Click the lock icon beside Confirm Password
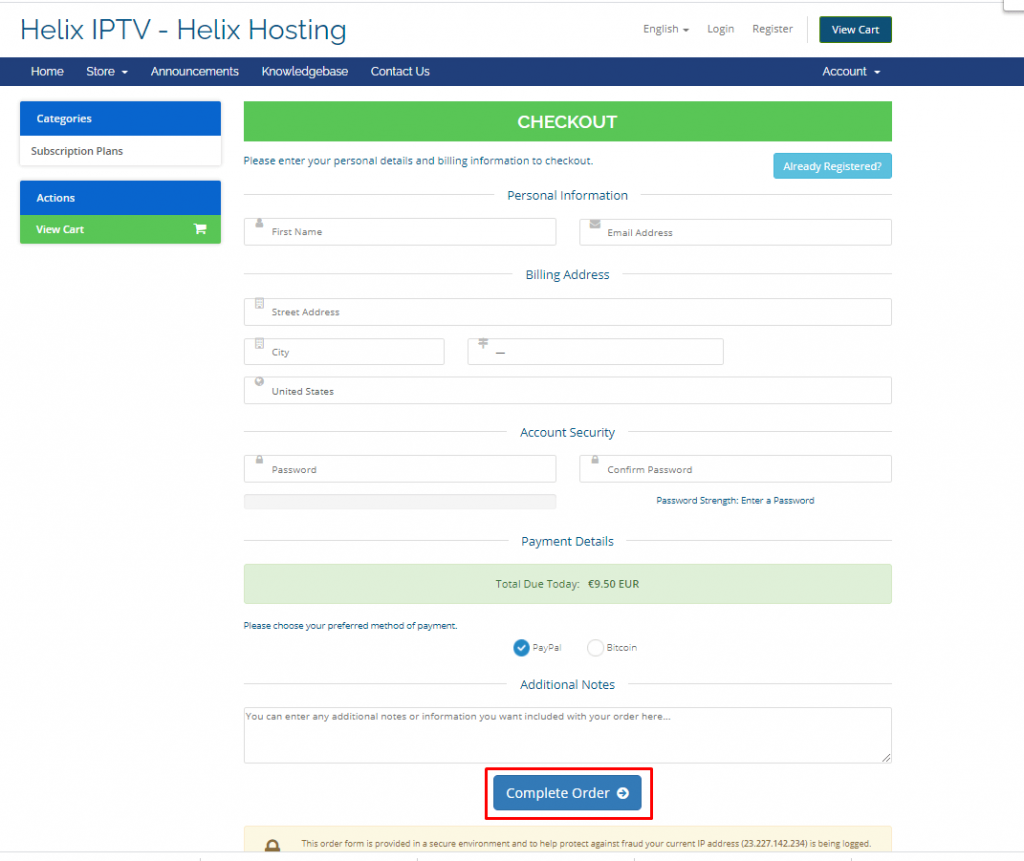The image size is (1024, 861). (x=595, y=460)
